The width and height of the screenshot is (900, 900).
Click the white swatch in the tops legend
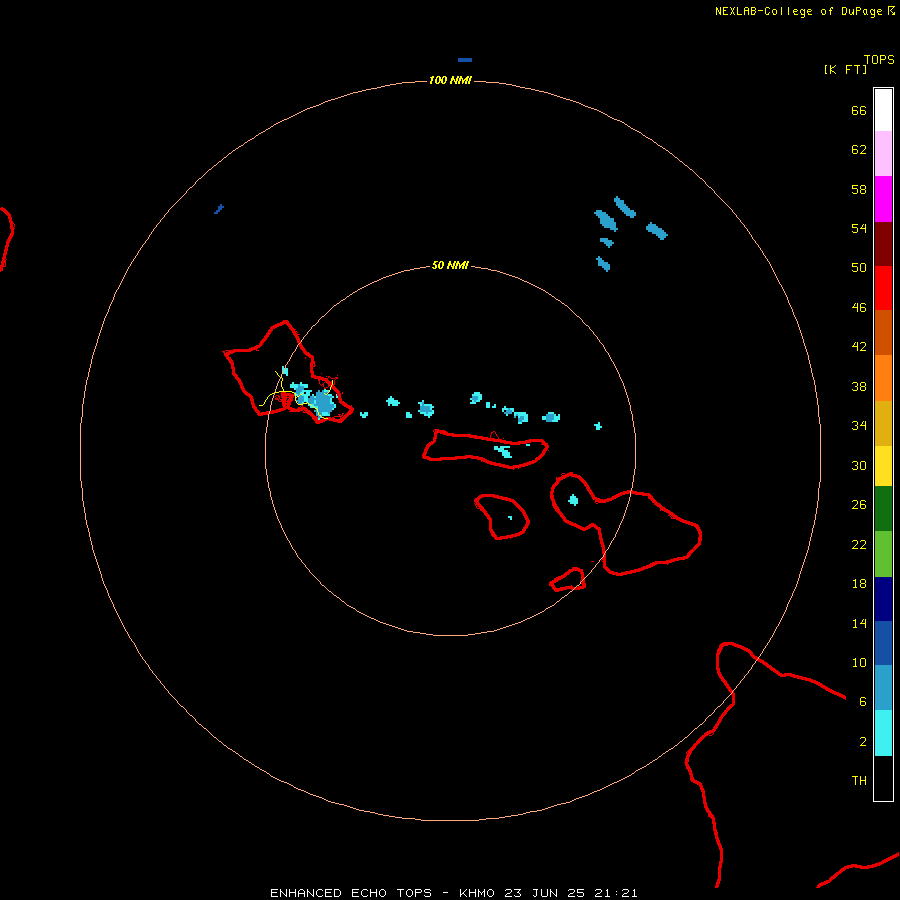pyautogui.click(x=883, y=110)
